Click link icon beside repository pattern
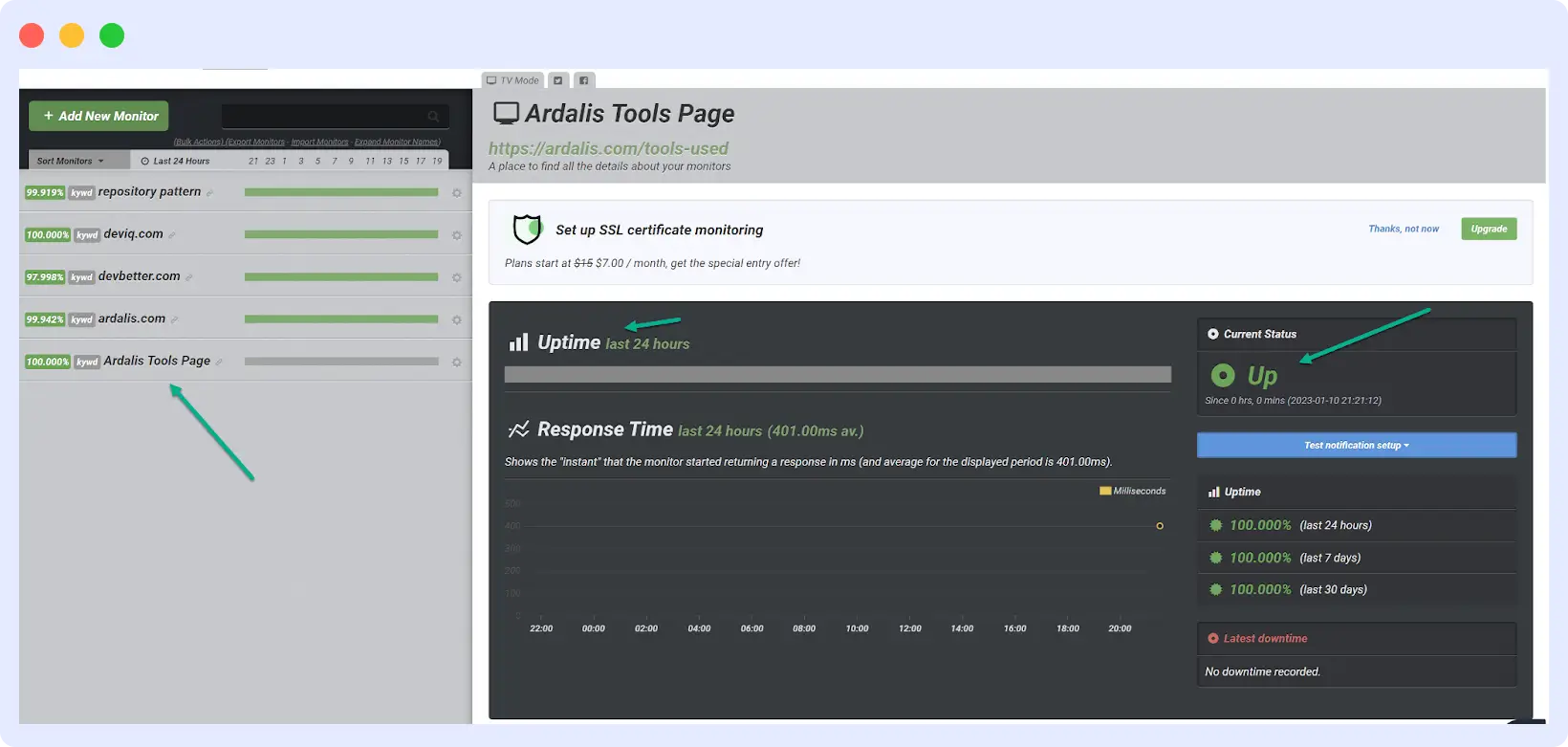Image resolution: width=1568 pixels, height=747 pixels. pyautogui.click(x=209, y=193)
